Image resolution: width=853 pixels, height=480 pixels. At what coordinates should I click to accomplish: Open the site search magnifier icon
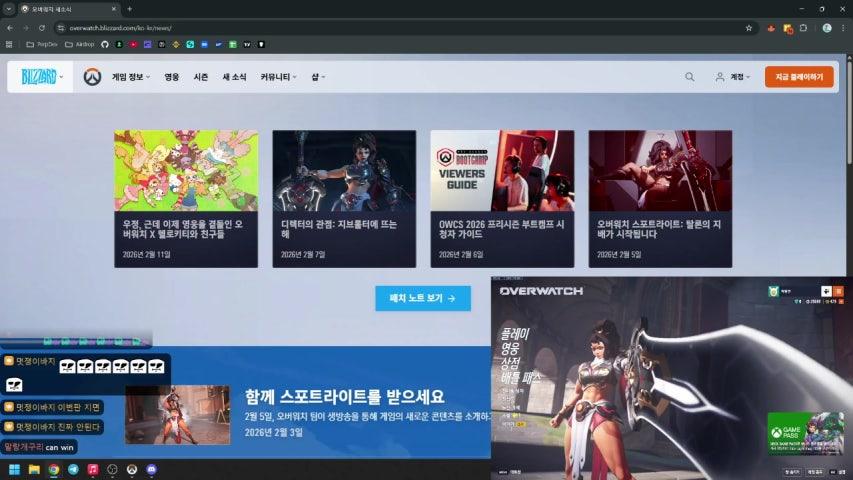(x=689, y=77)
